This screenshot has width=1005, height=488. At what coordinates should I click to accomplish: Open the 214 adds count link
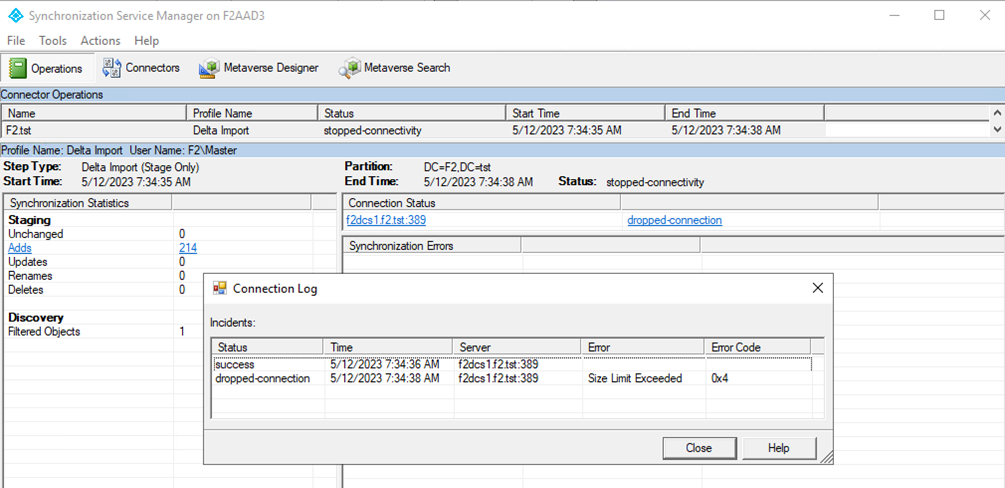pos(188,248)
